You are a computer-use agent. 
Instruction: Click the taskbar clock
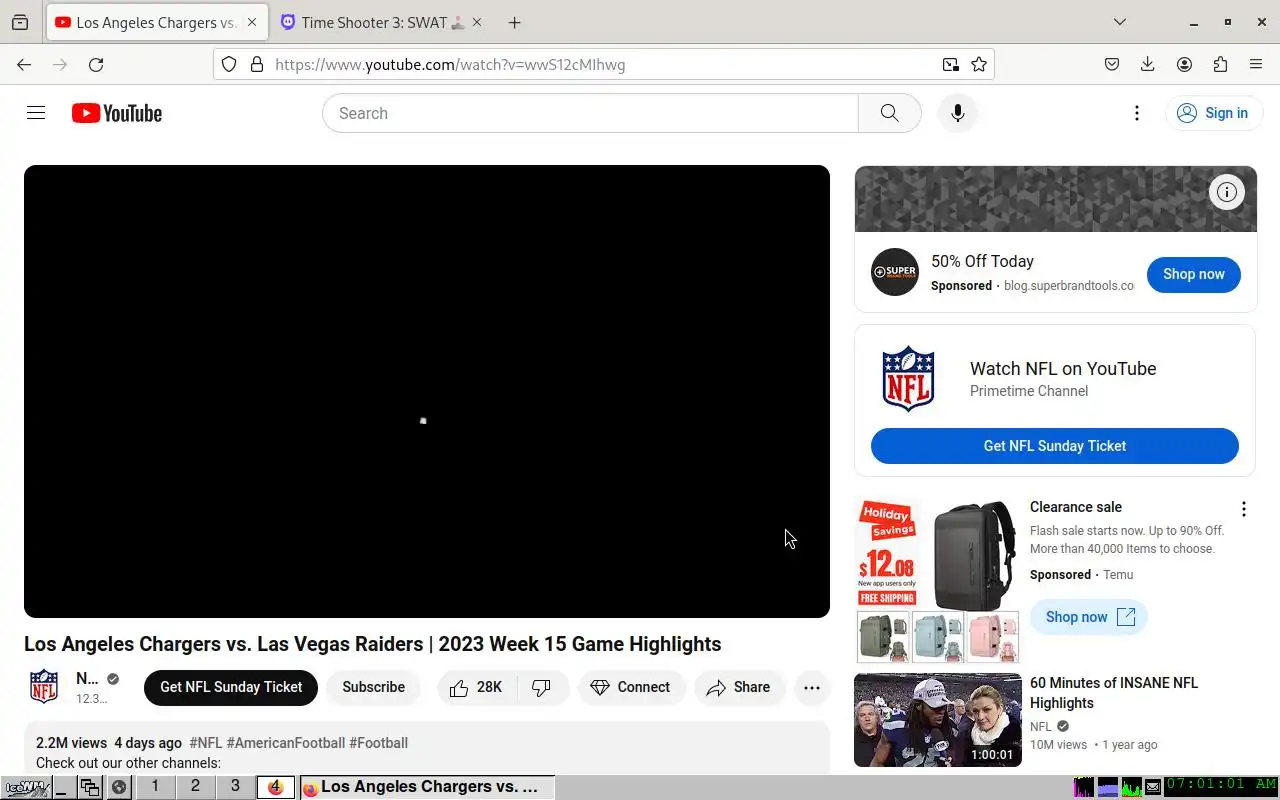click(1221, 786)
